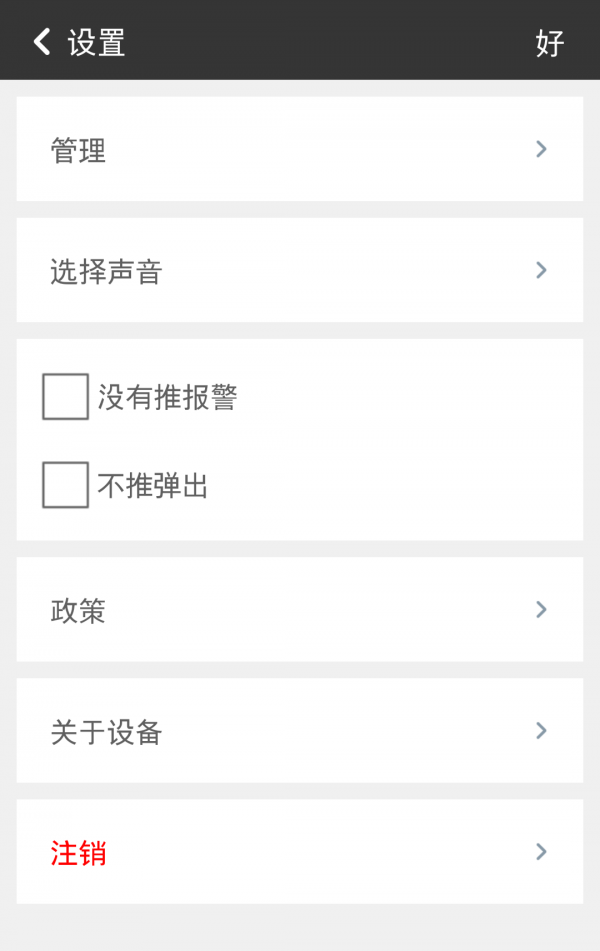Click chevron next to 管理
The image size is (600, 951).
click(x=541, y=150)
